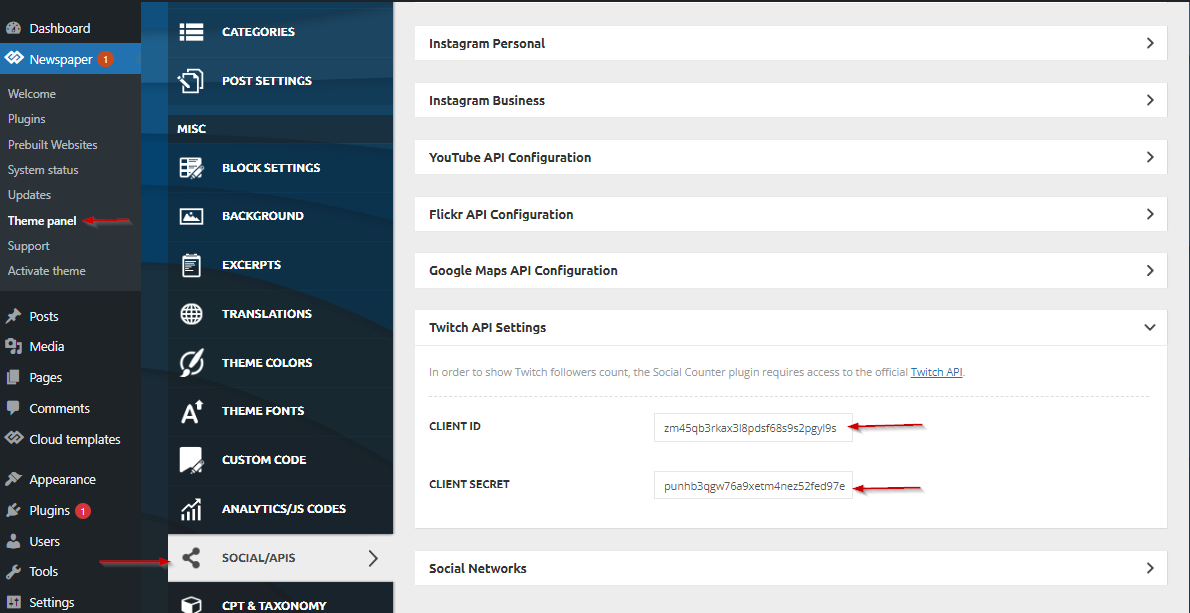The width and height of the screenshot is (1190, 613).
Task: Select the Theme panel submenu item
Action: click(42, 221)
